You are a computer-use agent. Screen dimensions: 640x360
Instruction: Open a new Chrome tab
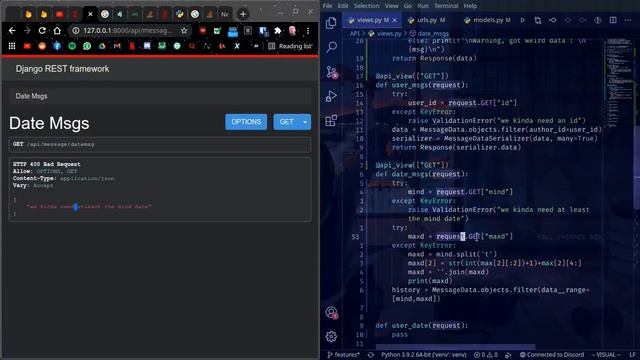tap(243, 14)
